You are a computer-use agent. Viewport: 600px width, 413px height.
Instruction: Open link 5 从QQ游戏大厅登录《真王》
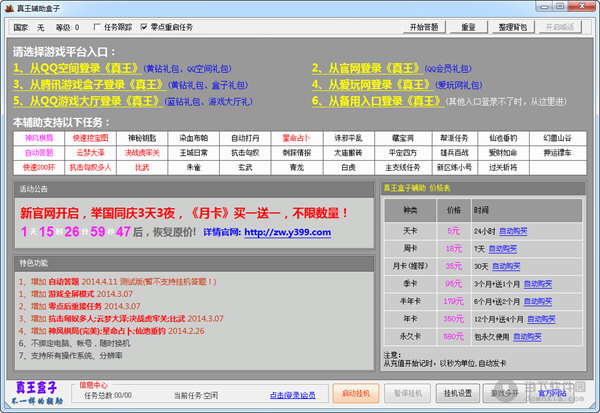[x=87, y=101]
